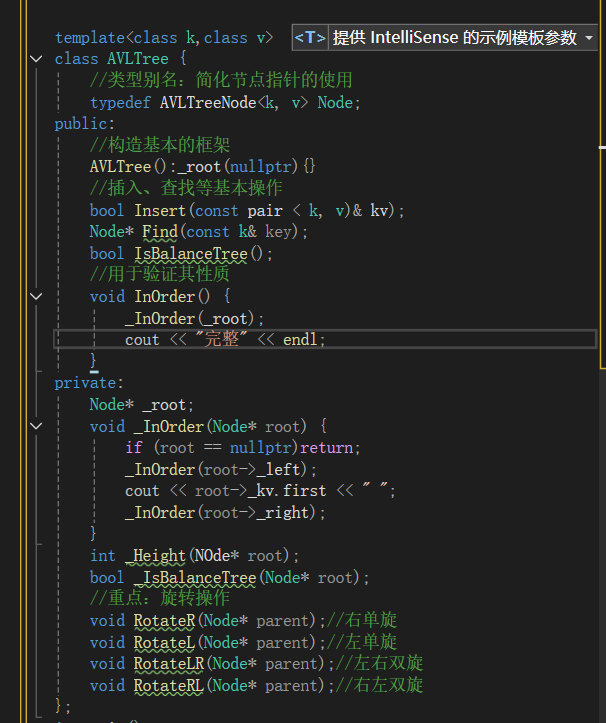Click the comment //用于验证其性质

click(160, 274)
